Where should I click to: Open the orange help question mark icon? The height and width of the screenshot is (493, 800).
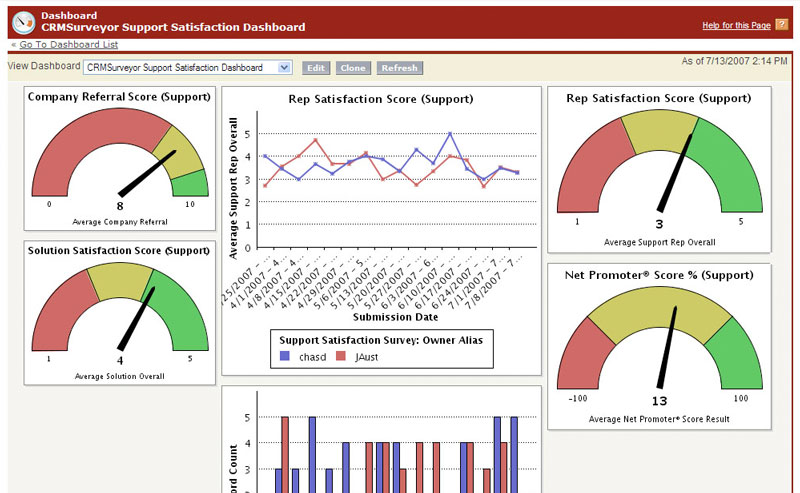tap(781, 24)
